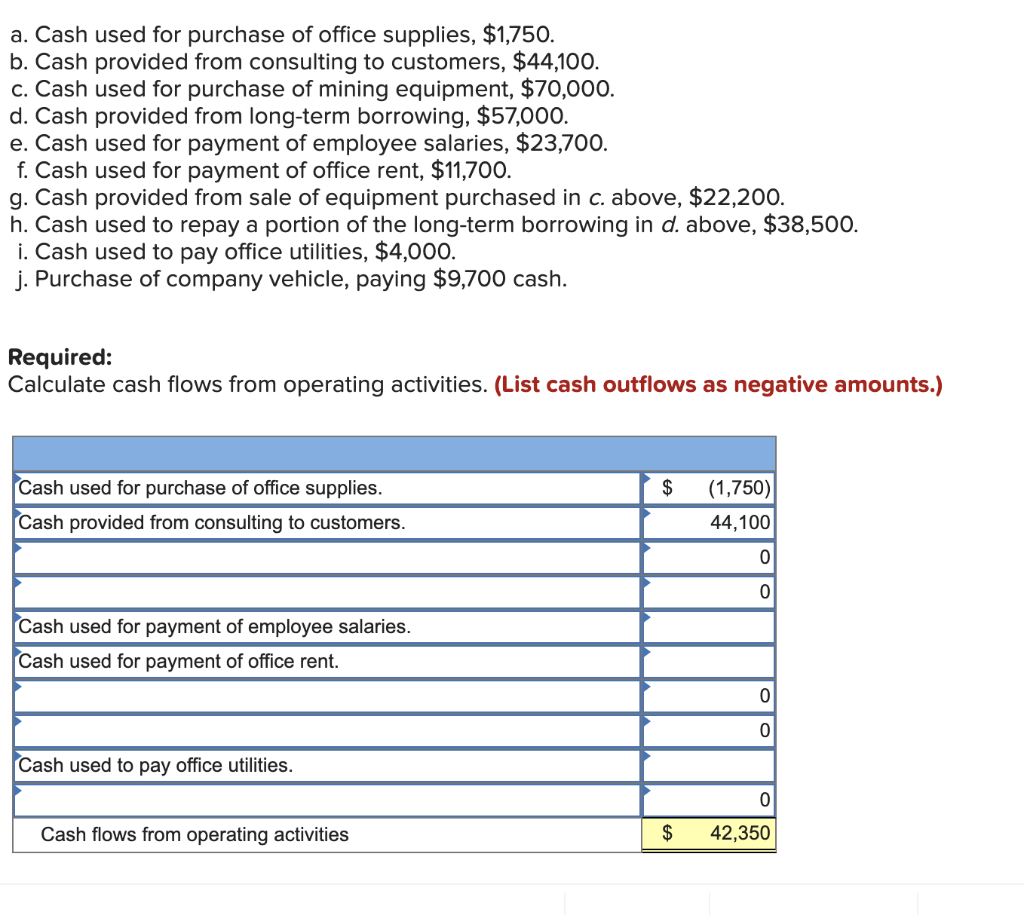Click item d. long-term borrowing $57,000 line
The height and width of the screenshot is (915, 1024).
point(289,116)
